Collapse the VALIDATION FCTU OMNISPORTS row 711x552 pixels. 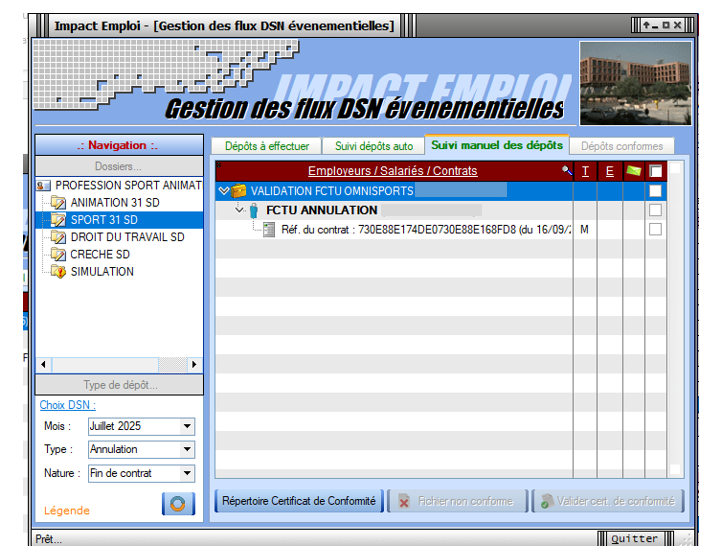224,191
